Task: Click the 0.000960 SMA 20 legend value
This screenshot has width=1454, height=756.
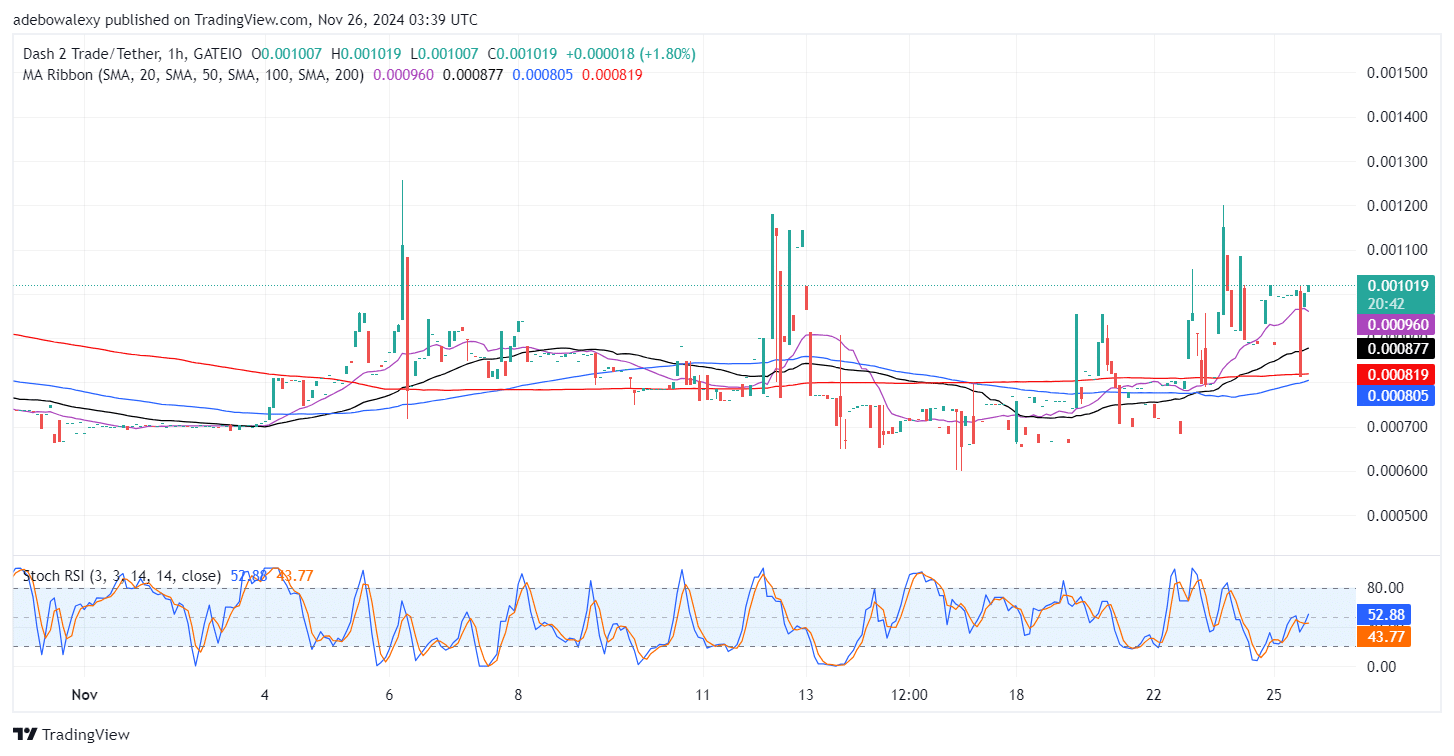Action: click(404, 74)
